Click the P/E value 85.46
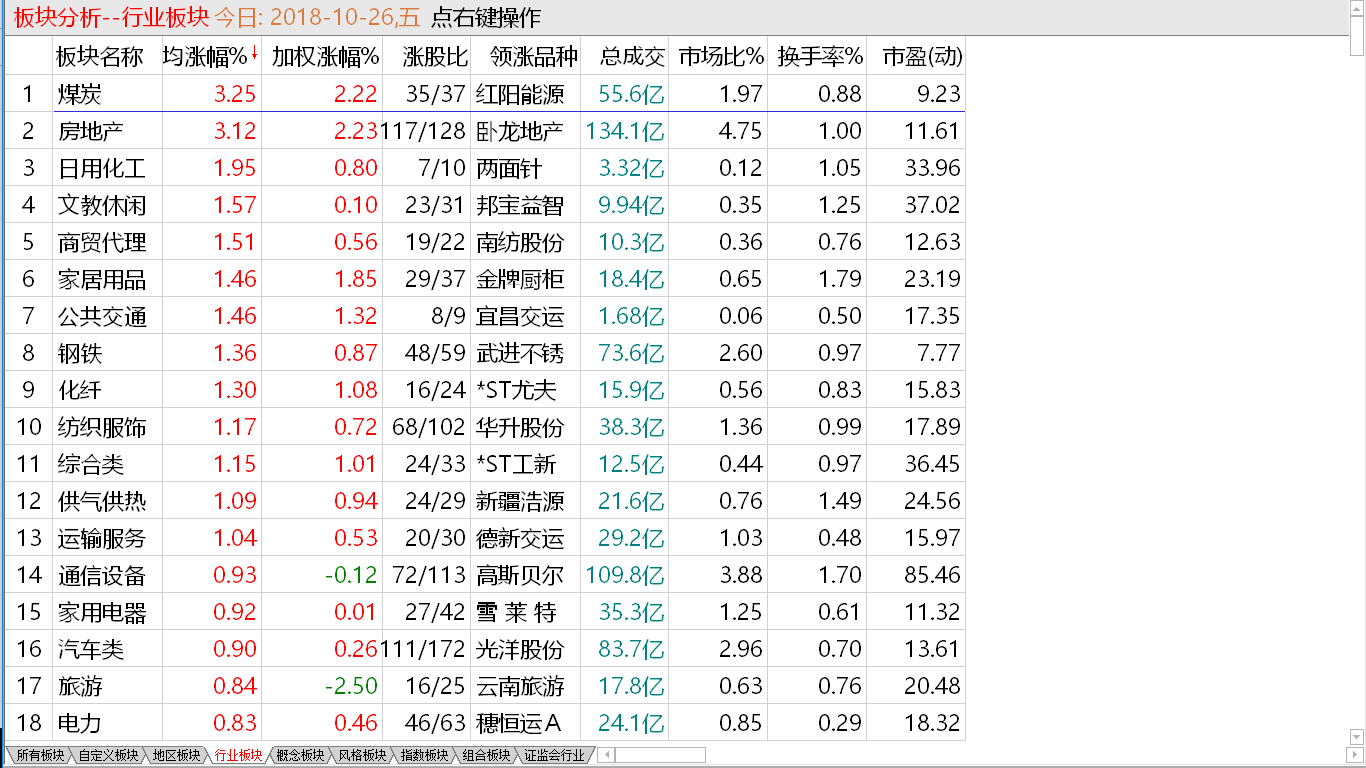This screenshot has height=768, width=1366. (933, 575)
